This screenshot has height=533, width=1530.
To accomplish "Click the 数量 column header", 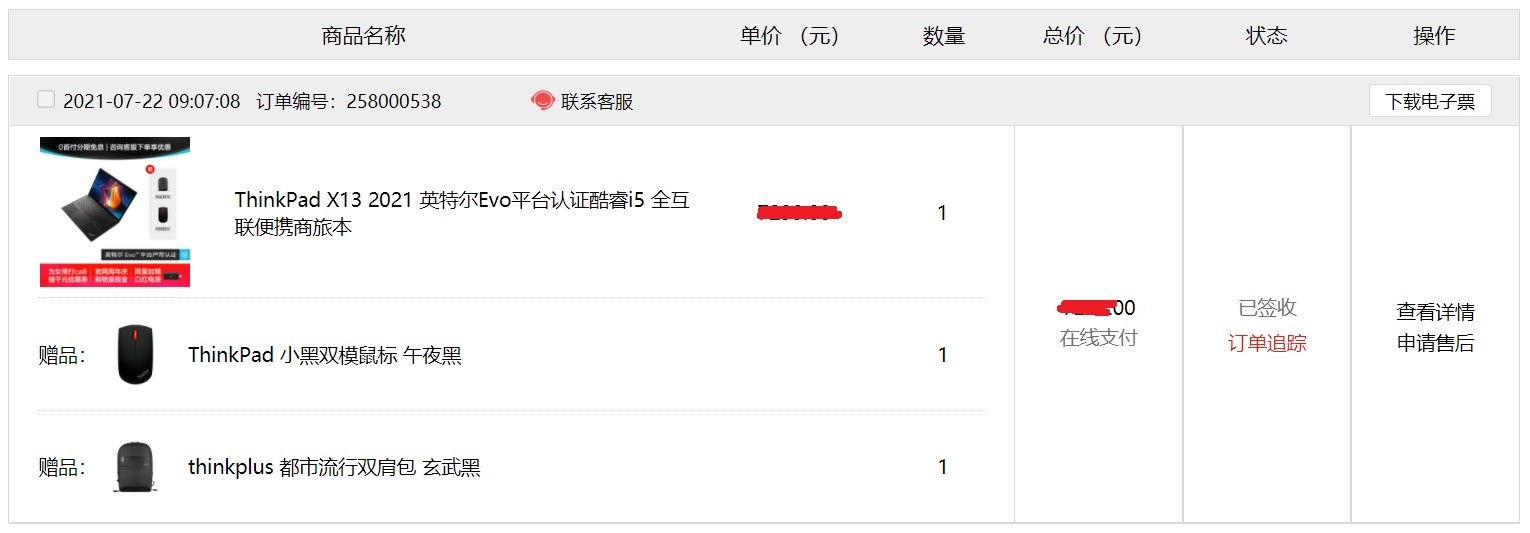I will tap(943, 36).
